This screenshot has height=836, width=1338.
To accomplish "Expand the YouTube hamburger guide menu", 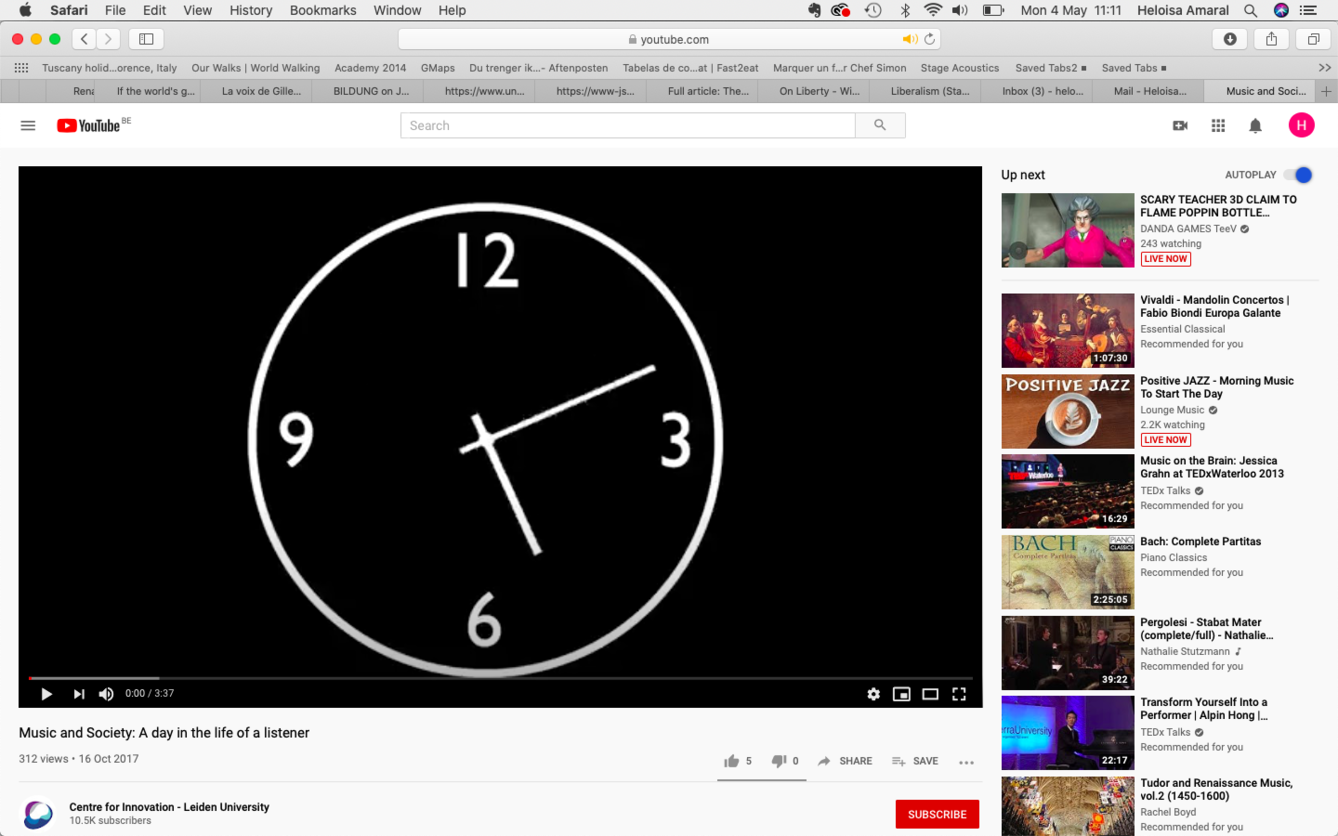I will coord(28,126).
